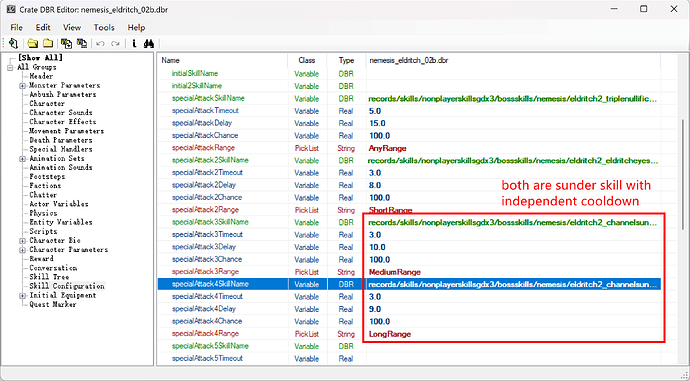Select the Death Parameters group
Screen dimensions: 690x381
click(61, 140)
